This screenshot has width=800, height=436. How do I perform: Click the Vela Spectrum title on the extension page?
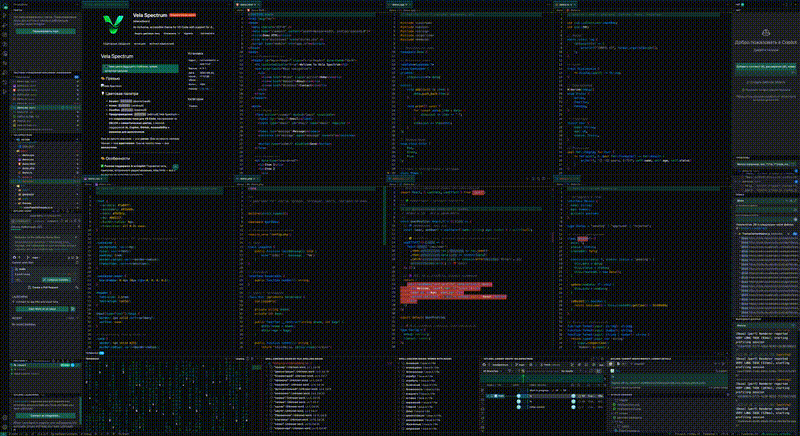pyautogui.click(x=150, y=15)
